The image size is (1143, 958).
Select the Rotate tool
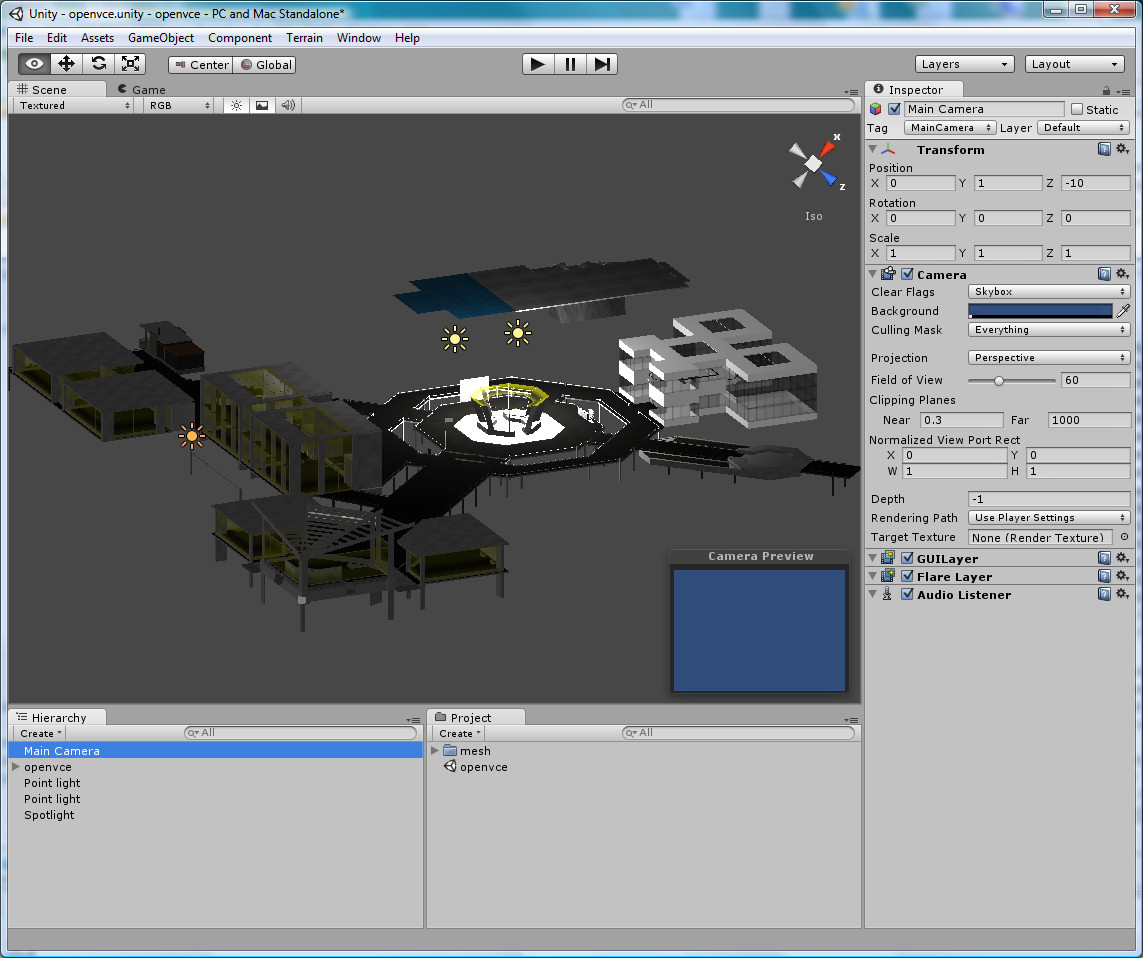click(98, 64)
